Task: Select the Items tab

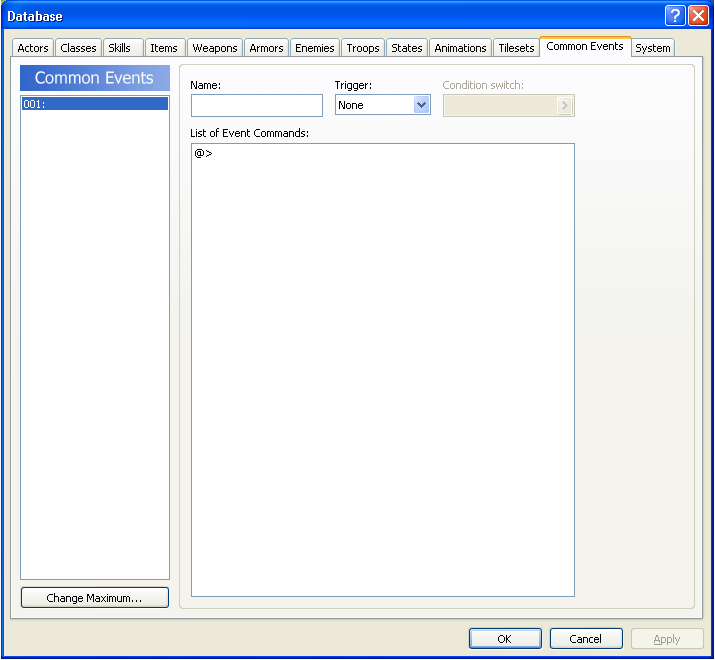Action: (x=164, y=48)
